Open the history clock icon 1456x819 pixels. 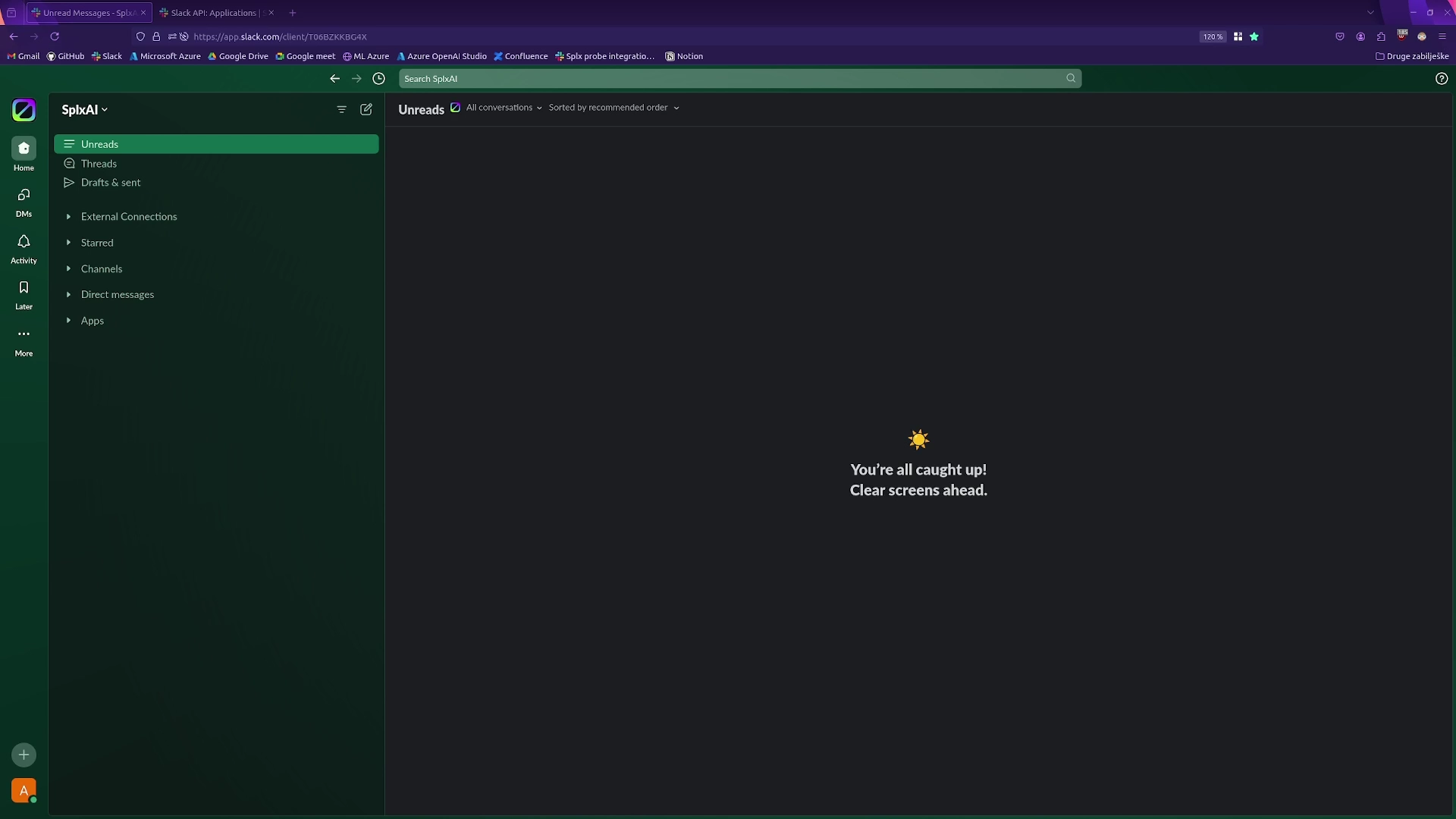(x=379, y=79)
